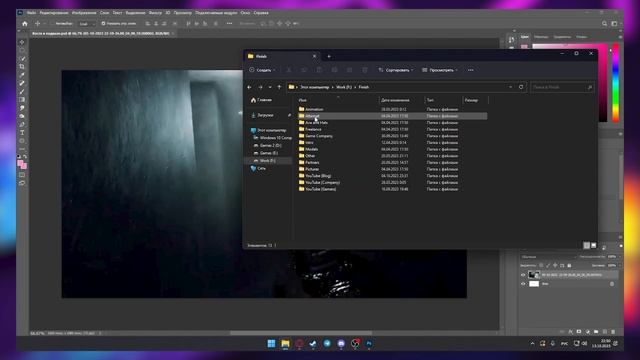The image size is (640, 360).
Task: Switch to Swatches panel tab
Action: pos(541,37)
